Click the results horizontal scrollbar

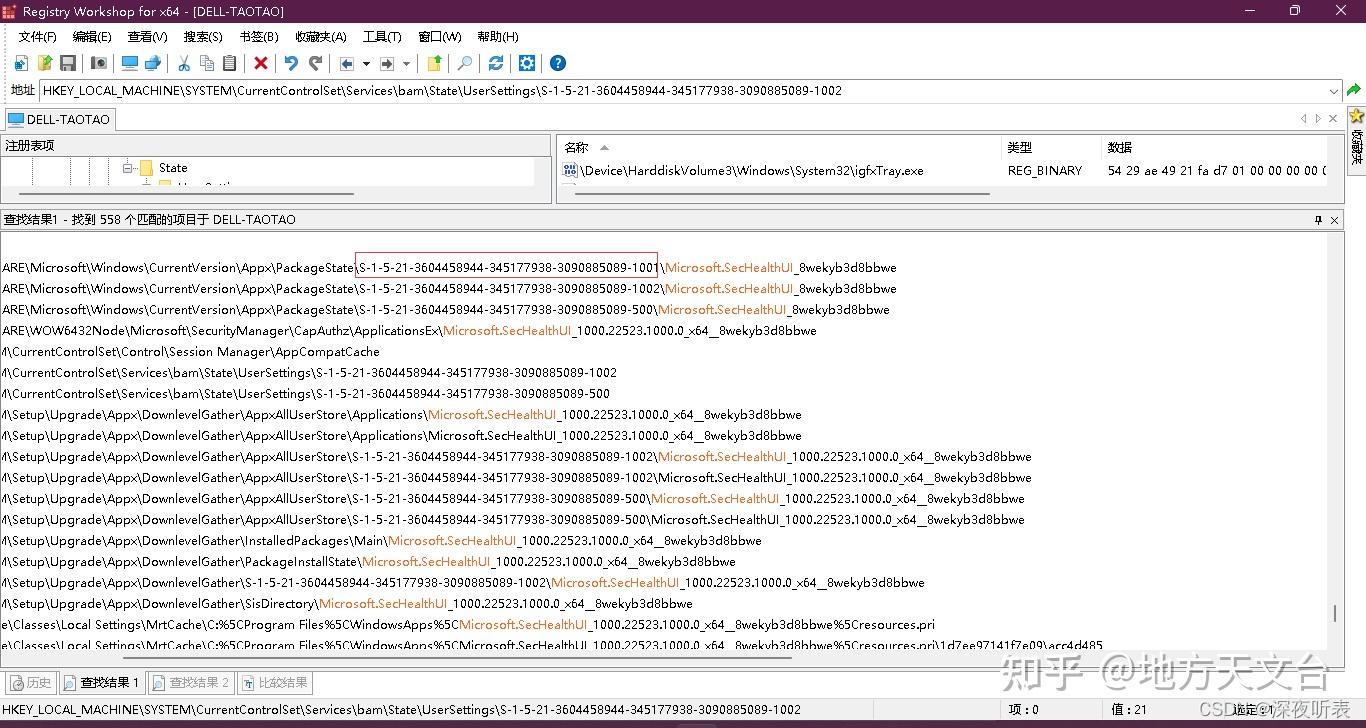[458, 657]
